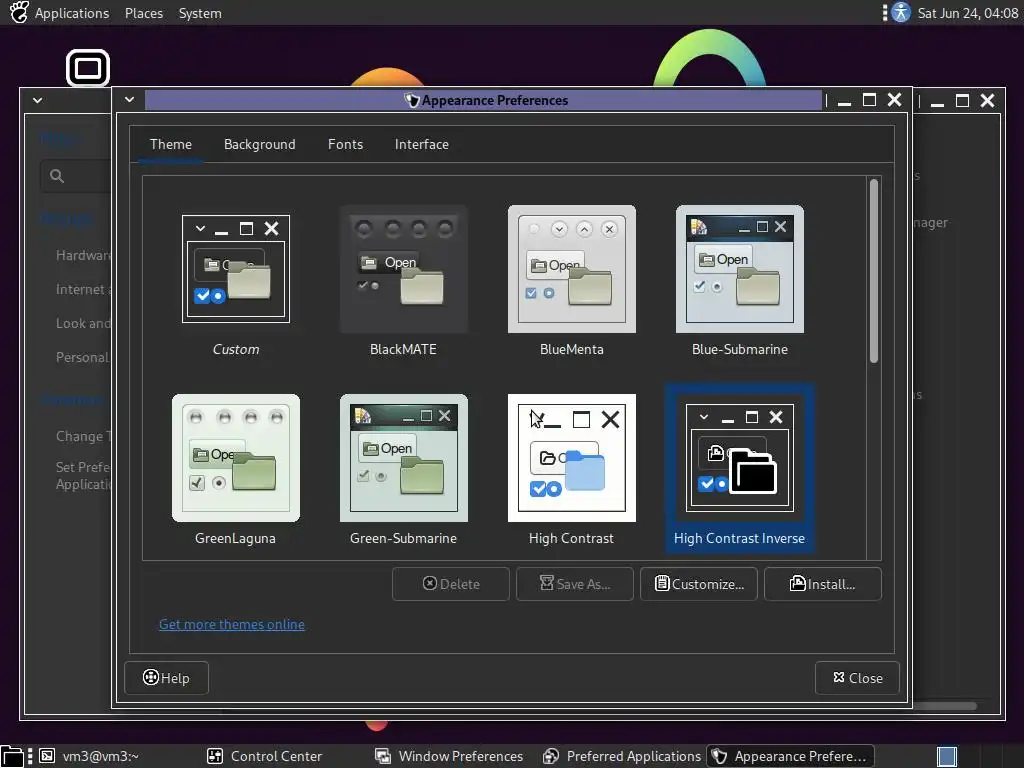This screenshot has height=768, width=1024.
Task: Select the High Contrast theme
Action: (x=571, y=458)
